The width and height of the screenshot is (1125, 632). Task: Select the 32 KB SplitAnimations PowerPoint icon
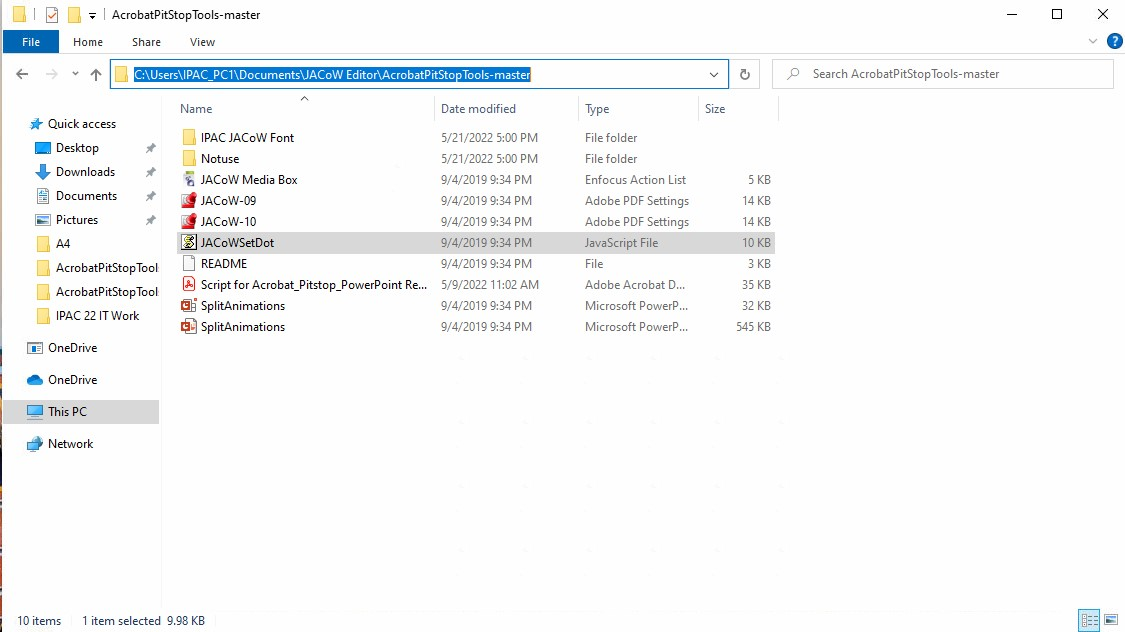(188, 306)
